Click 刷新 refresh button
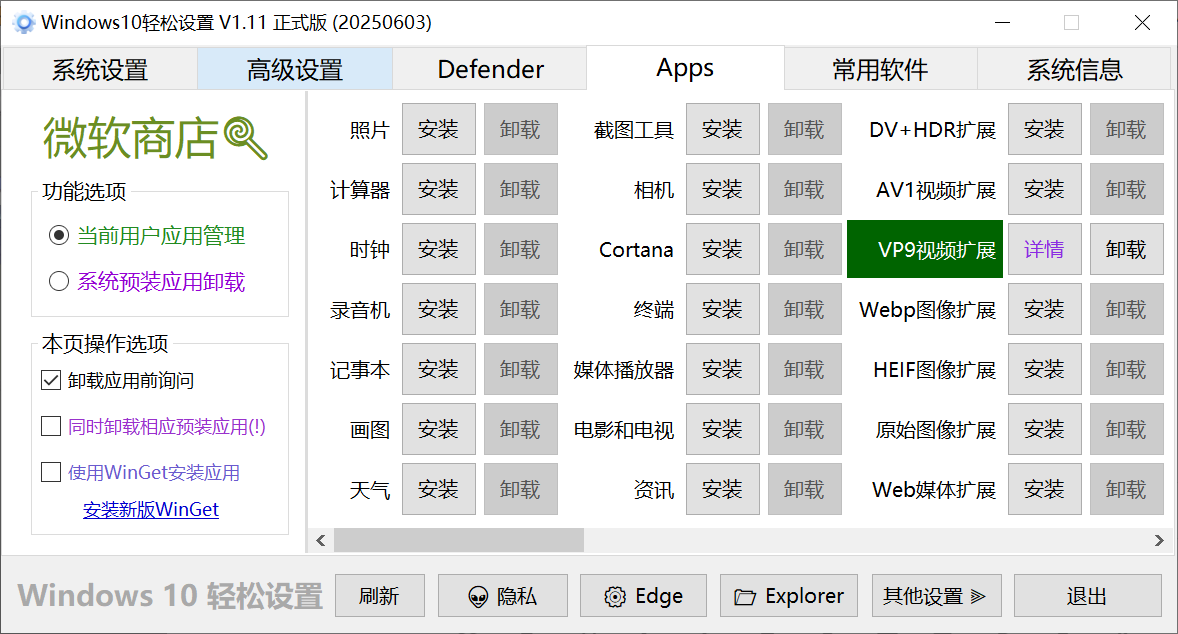Viewport: 1178px width, 634px height. tap(379, 596)
